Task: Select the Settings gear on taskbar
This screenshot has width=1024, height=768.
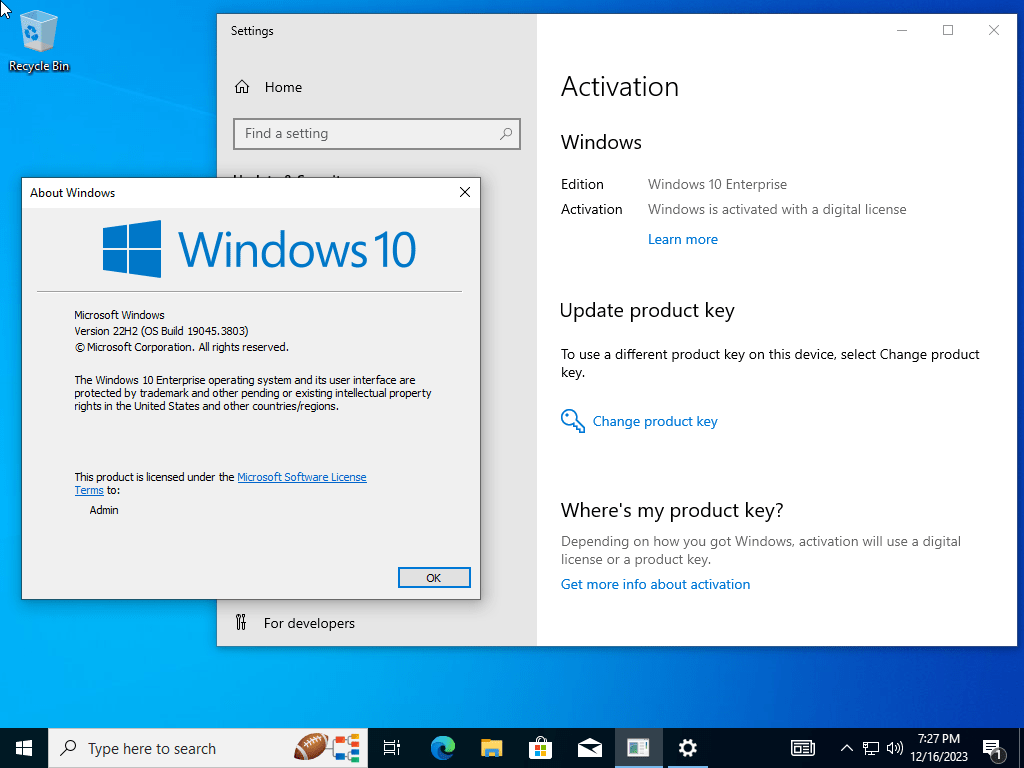Action: [687, 748]
